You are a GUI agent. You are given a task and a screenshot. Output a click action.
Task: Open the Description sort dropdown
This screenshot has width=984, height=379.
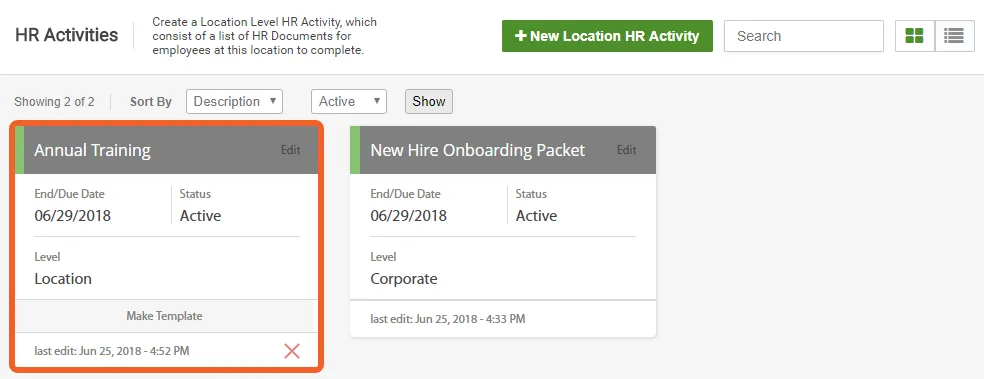(x=235, y=102)
